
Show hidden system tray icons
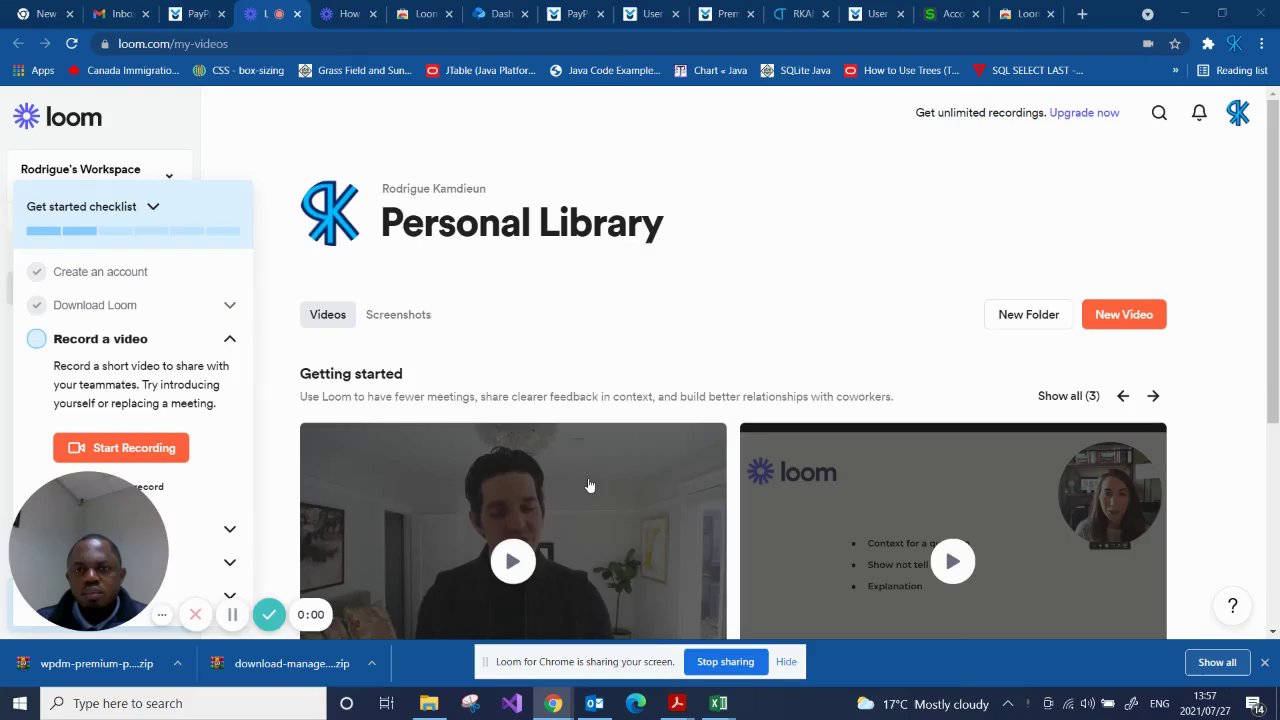(x=1008, y=703)
